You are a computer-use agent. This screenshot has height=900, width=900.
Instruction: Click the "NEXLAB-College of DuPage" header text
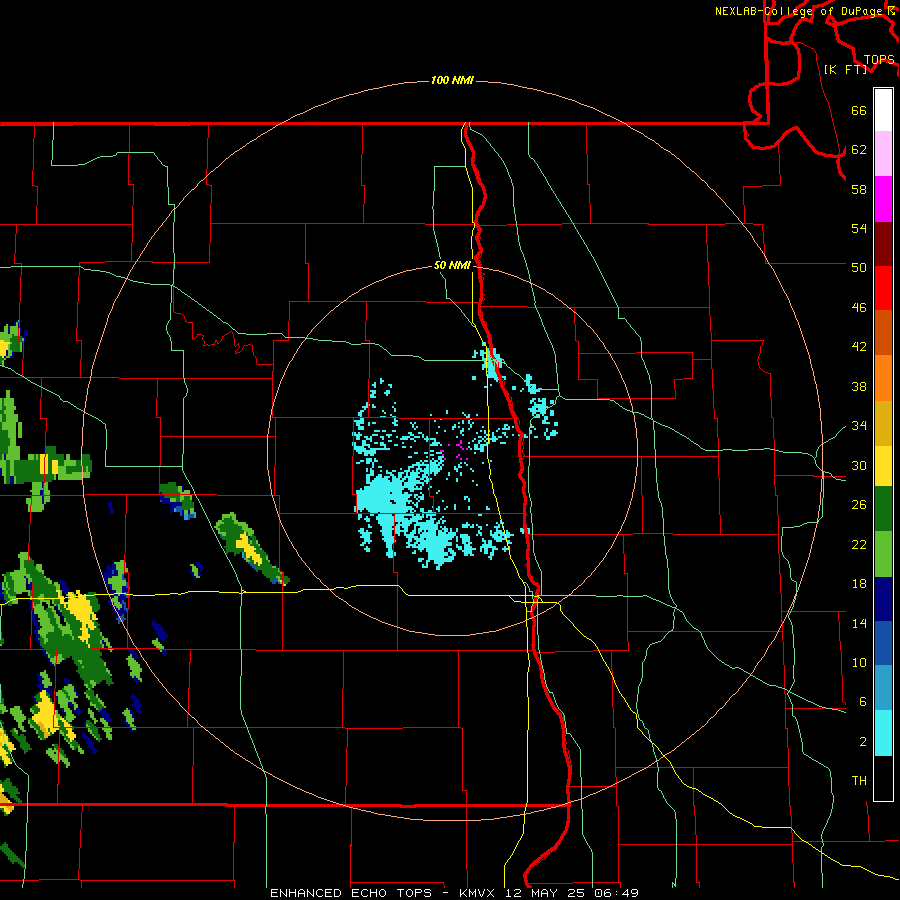tap(798, 11)
